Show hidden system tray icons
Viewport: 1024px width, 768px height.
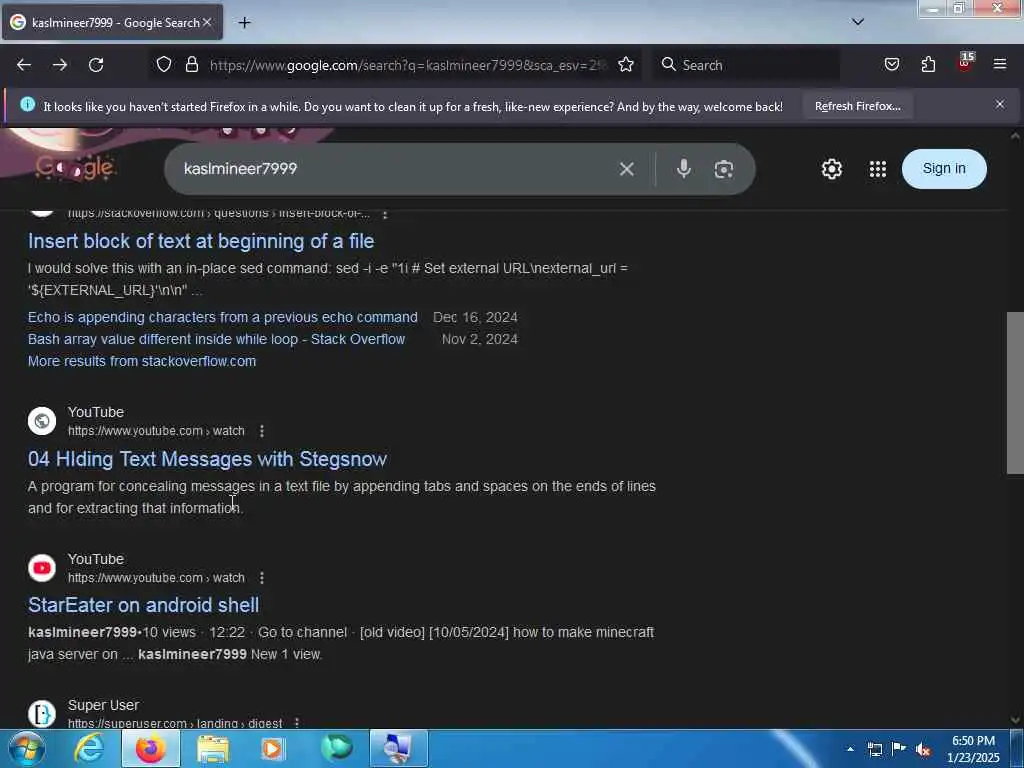coord(850,749)
